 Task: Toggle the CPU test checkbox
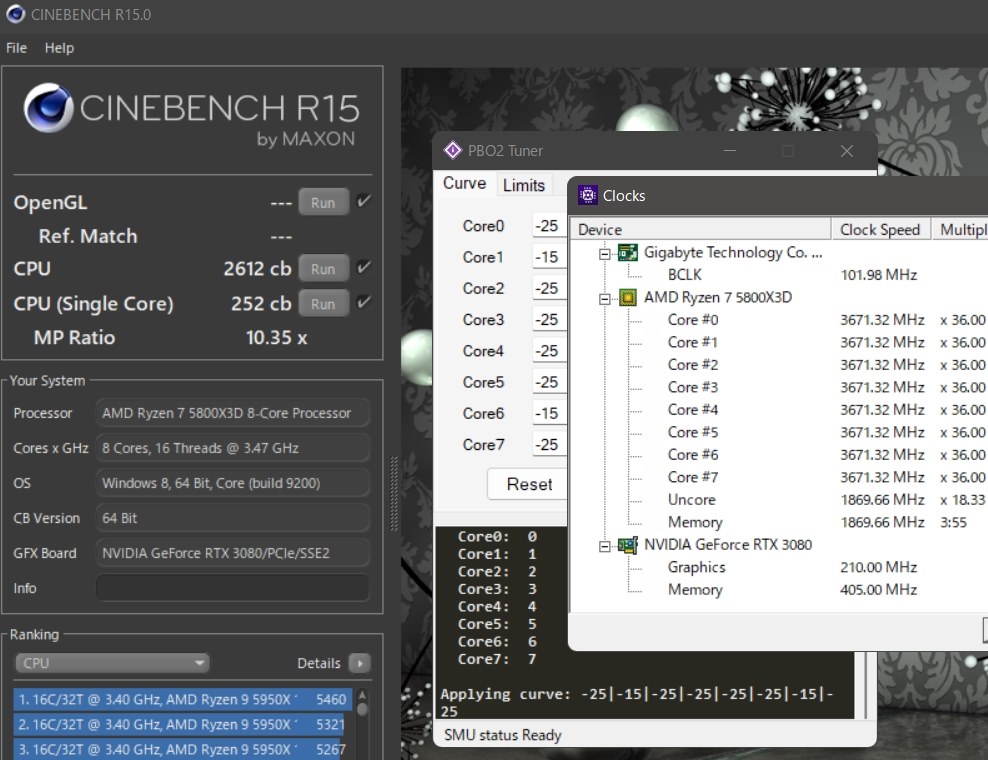click(364, 268)
